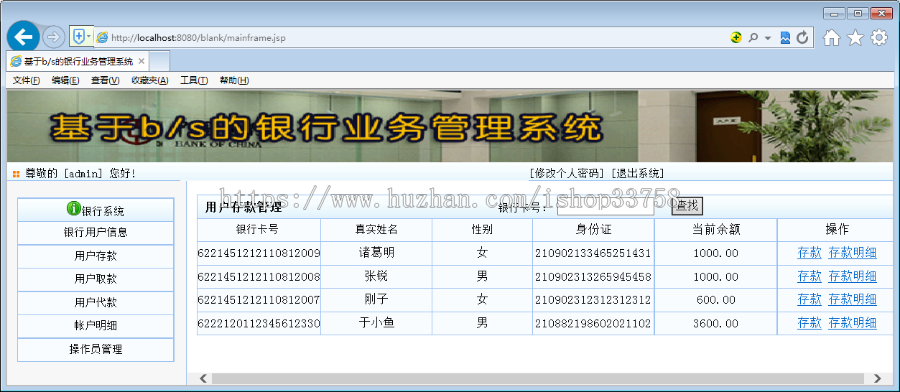This screenshot has width=900, height=392.
Task: Click the balance value 3600.00
Action: point(715,324)
